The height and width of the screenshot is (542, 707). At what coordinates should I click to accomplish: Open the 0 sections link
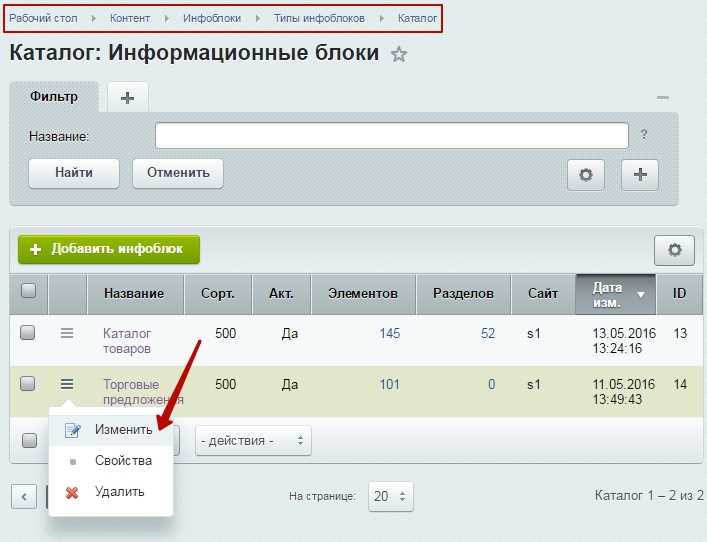491,384
